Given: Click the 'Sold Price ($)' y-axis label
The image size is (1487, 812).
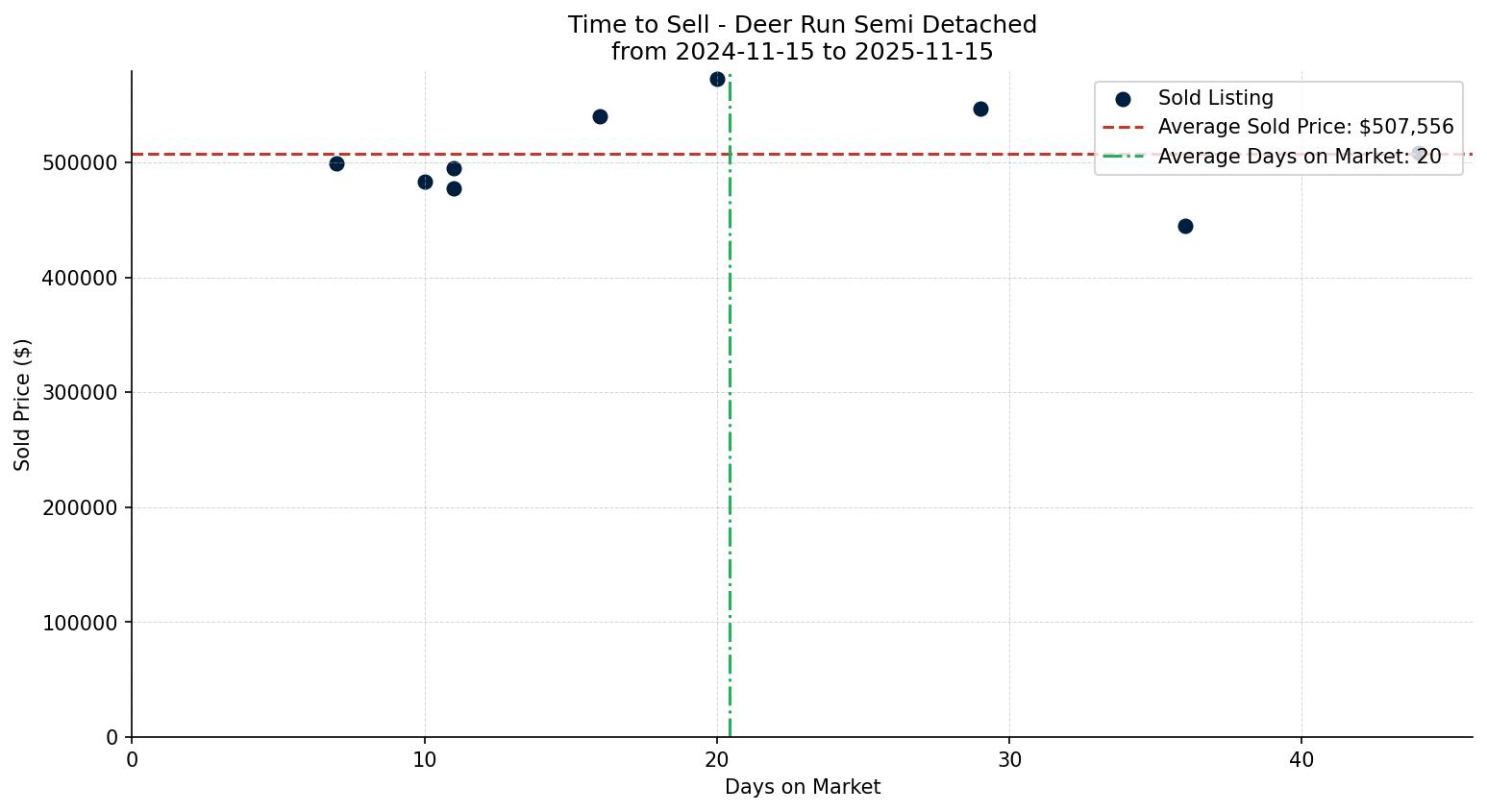Looking at the screenshot, I should [x=22, y=405].
